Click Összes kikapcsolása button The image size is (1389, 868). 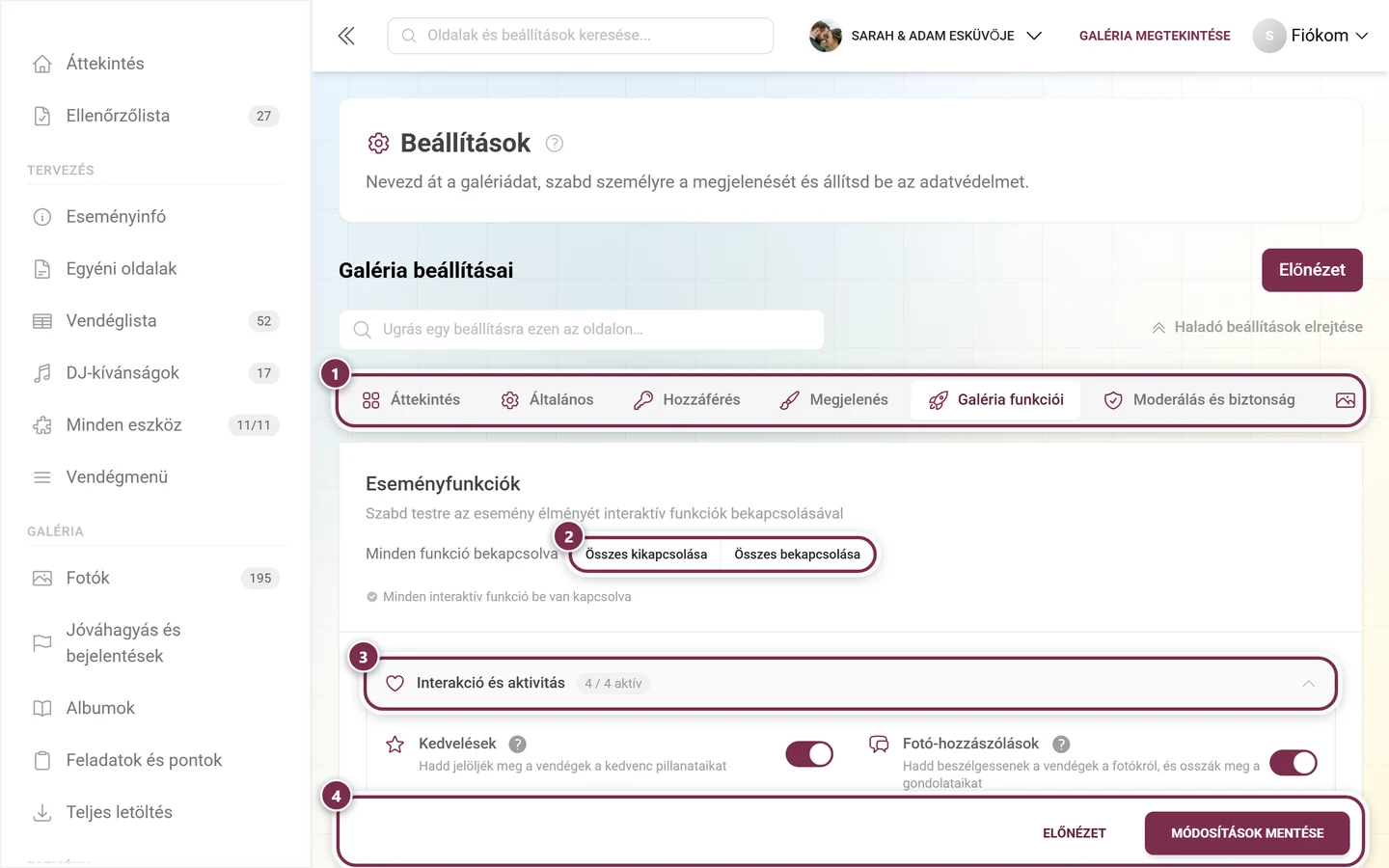[646, 555]
